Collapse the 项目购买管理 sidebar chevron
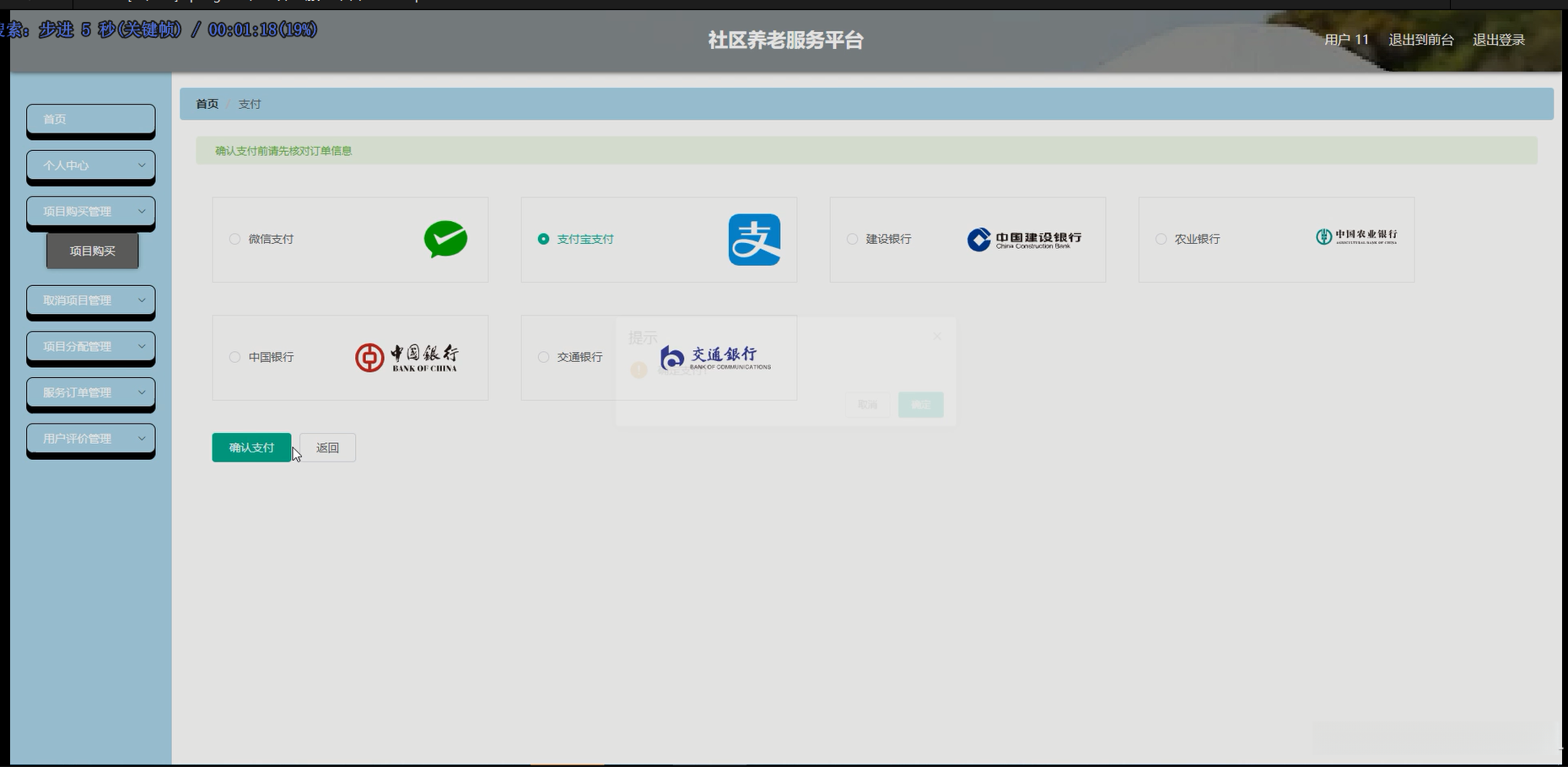Screen dimensions: 1568x767 click(142, 211)
